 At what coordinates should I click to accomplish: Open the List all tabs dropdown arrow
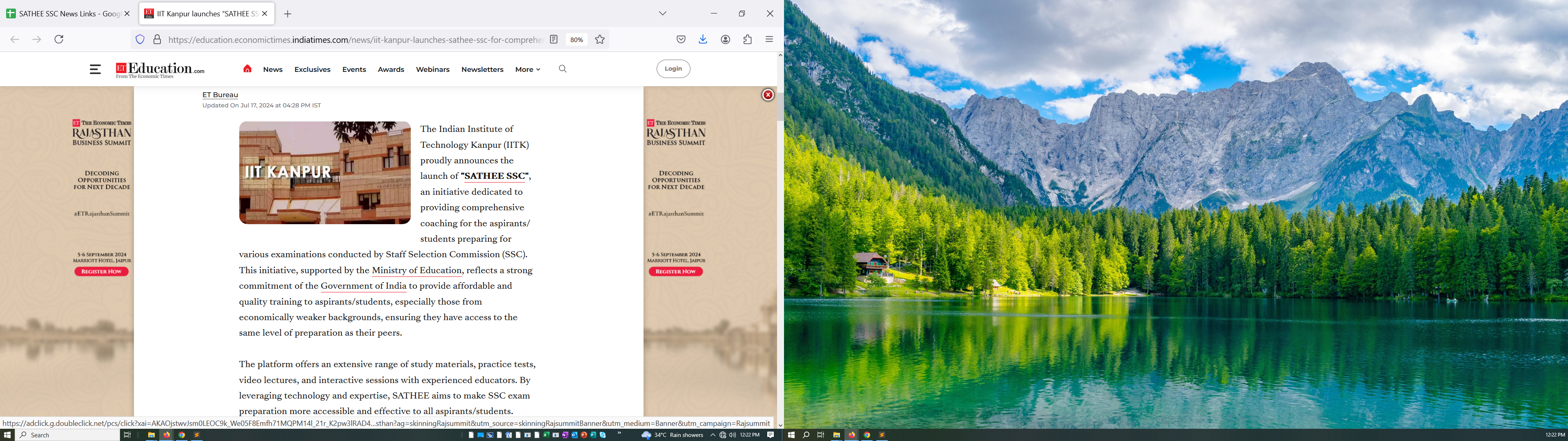point(663,13)
